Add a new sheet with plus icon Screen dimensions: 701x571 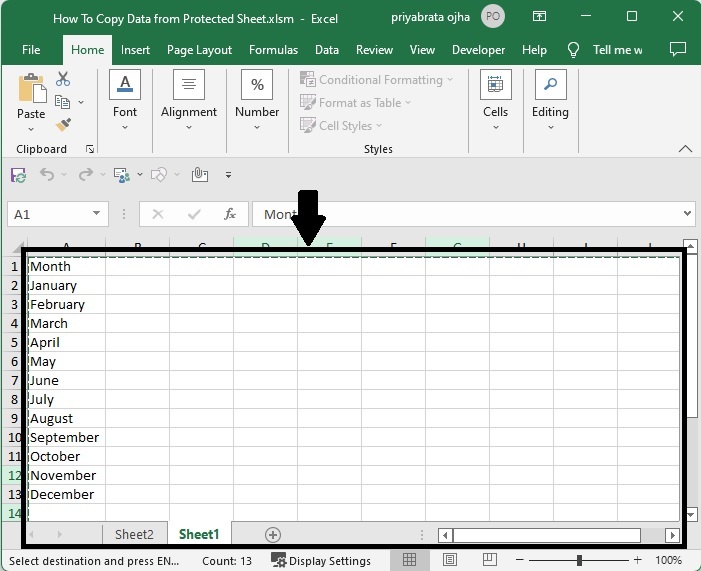tap(272, 535)
